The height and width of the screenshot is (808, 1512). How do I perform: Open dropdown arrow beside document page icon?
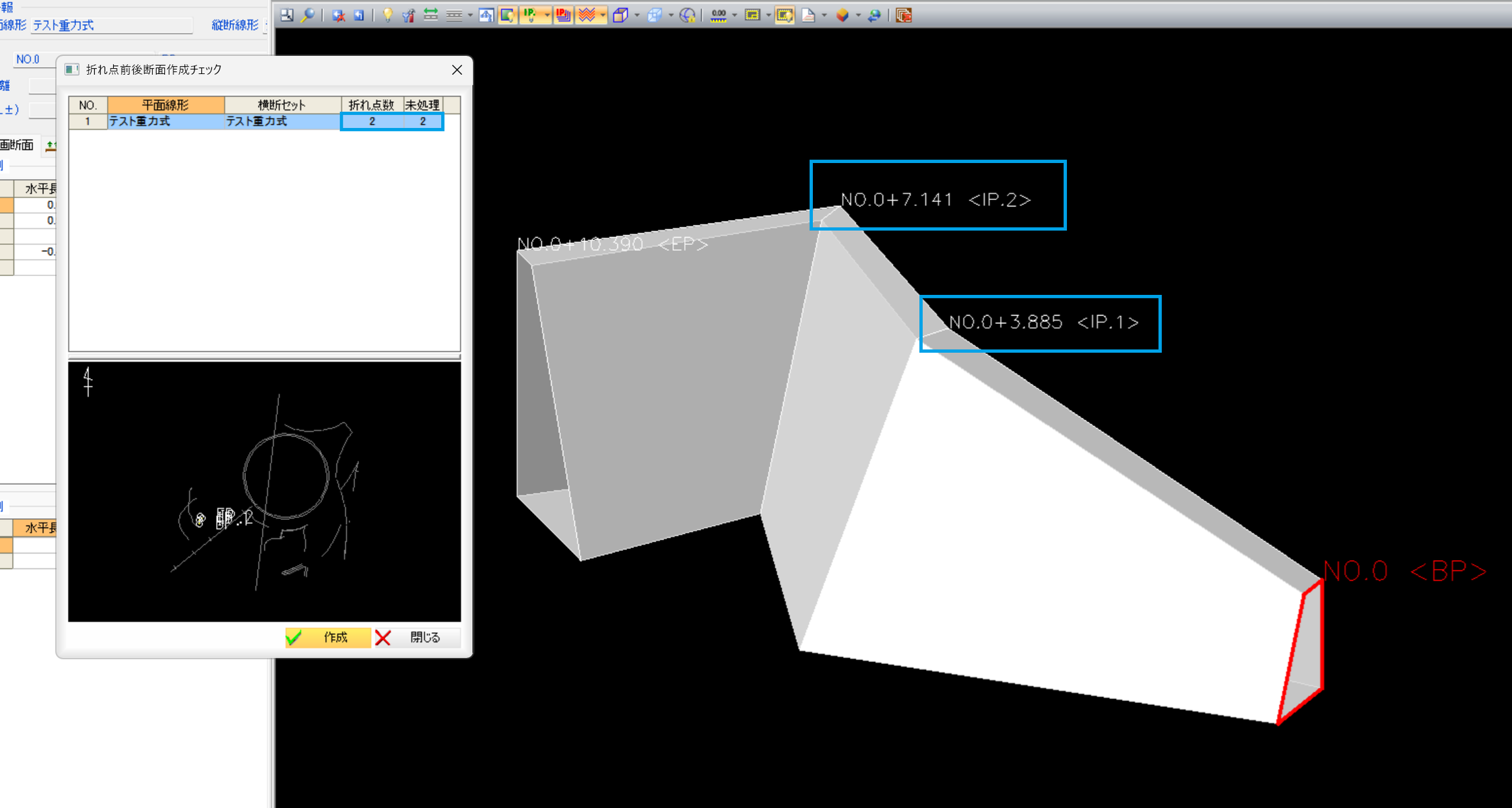[824, 15]
